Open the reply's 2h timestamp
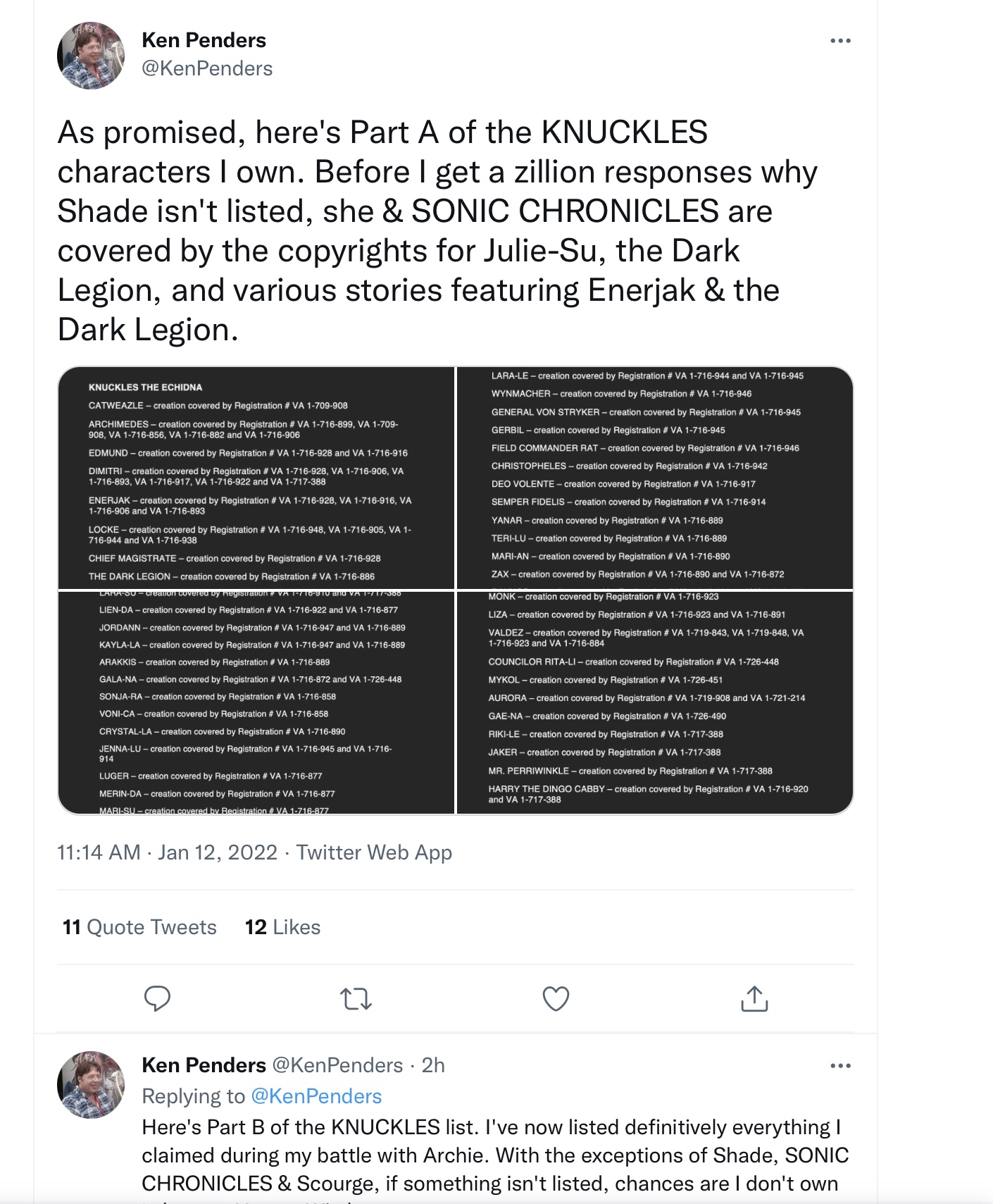 pyautogui.click(x=433, y=1065)
